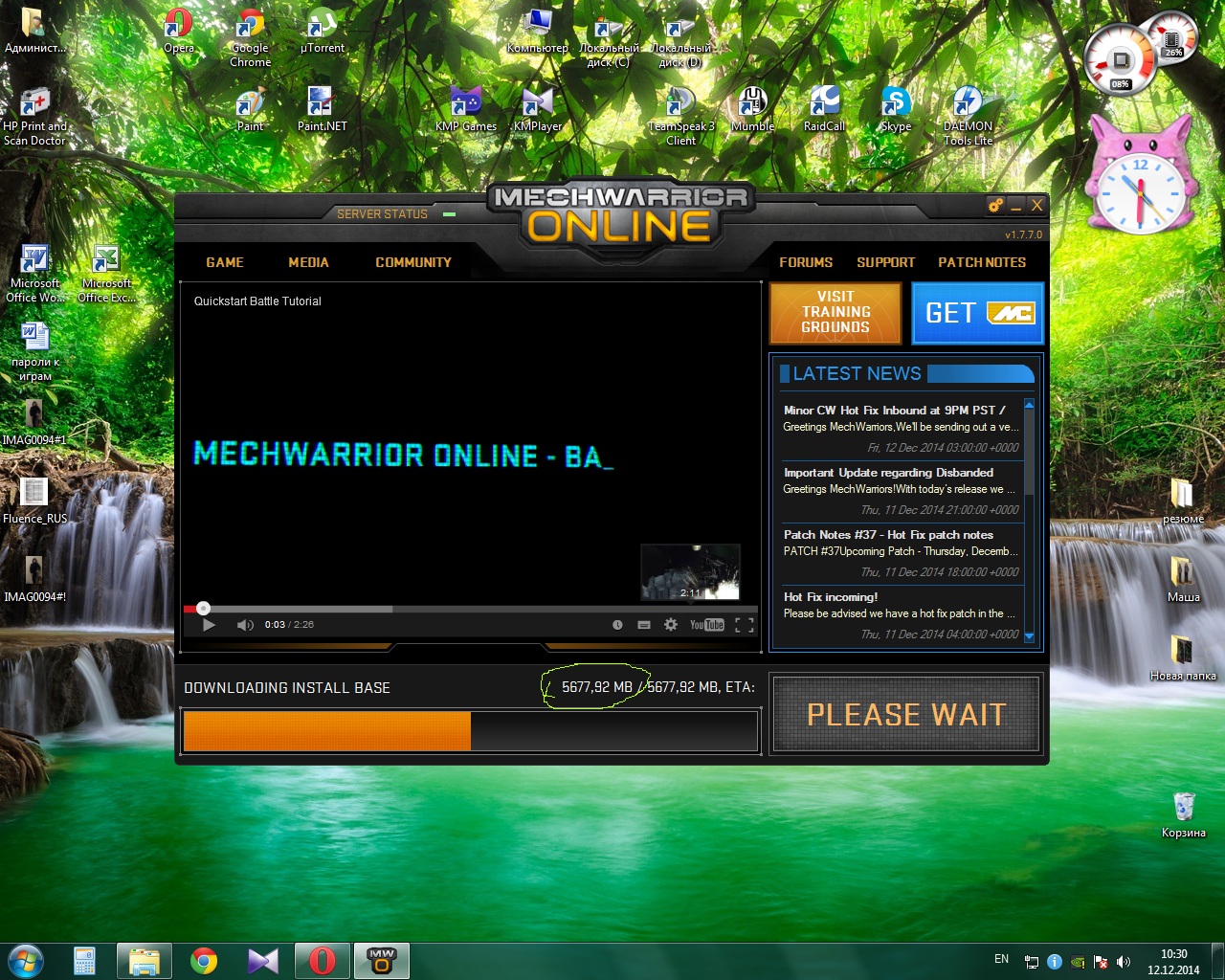Image resolution: width=1225 pixels, height=980 pixels.
Task: Open video settings gear icon
Action: 671,625
